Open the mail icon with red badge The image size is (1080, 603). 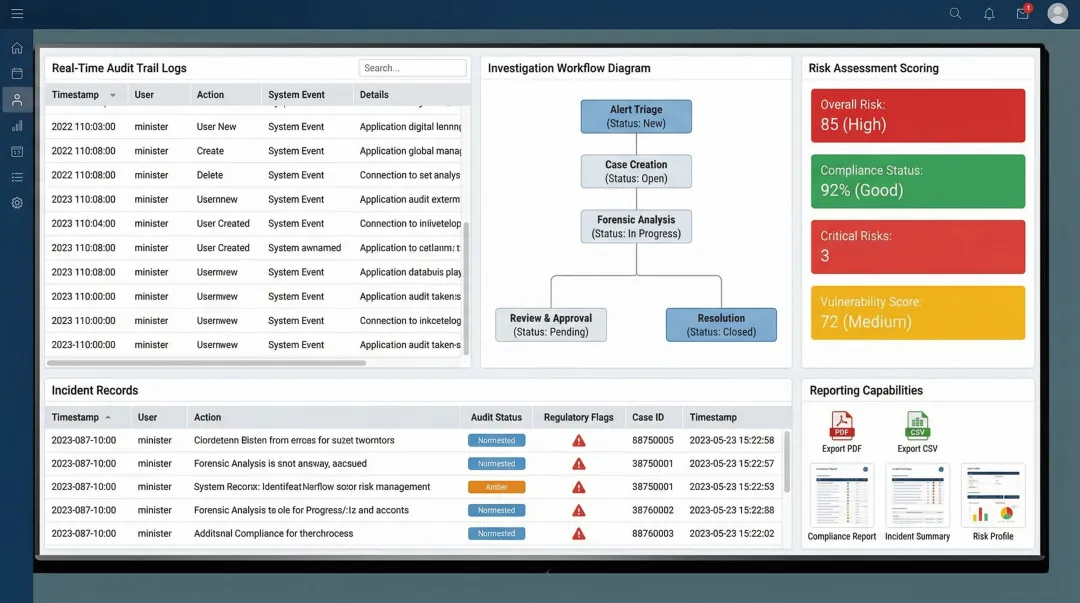tap(1022, 14)
